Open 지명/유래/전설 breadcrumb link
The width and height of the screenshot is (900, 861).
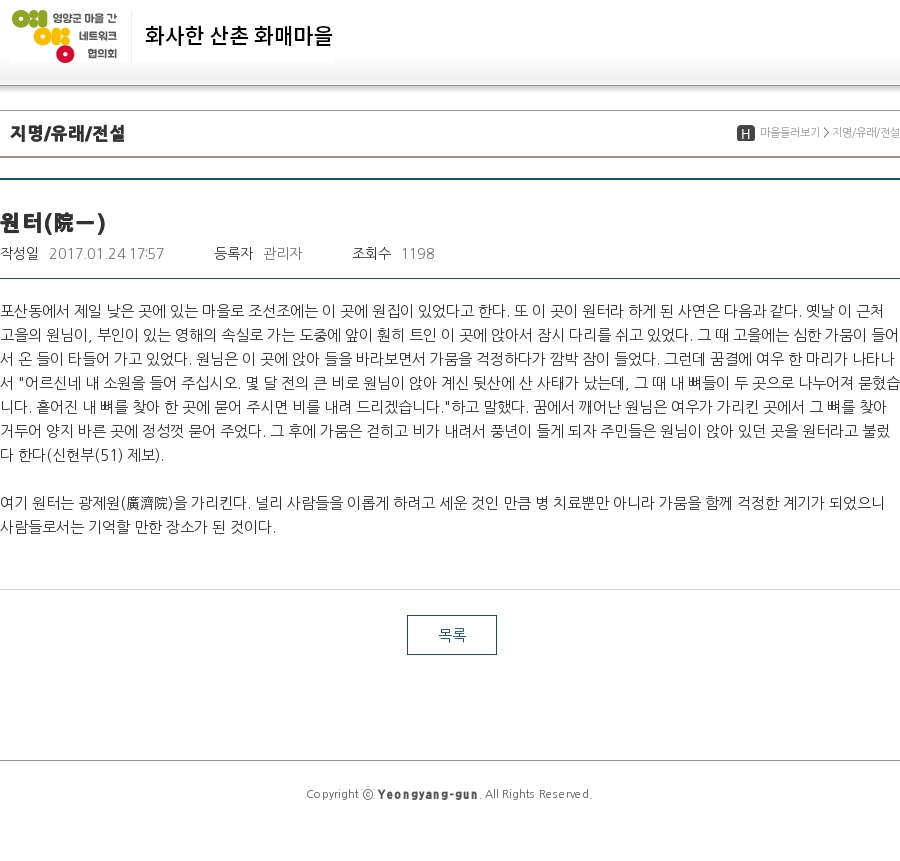coord(866,133)
